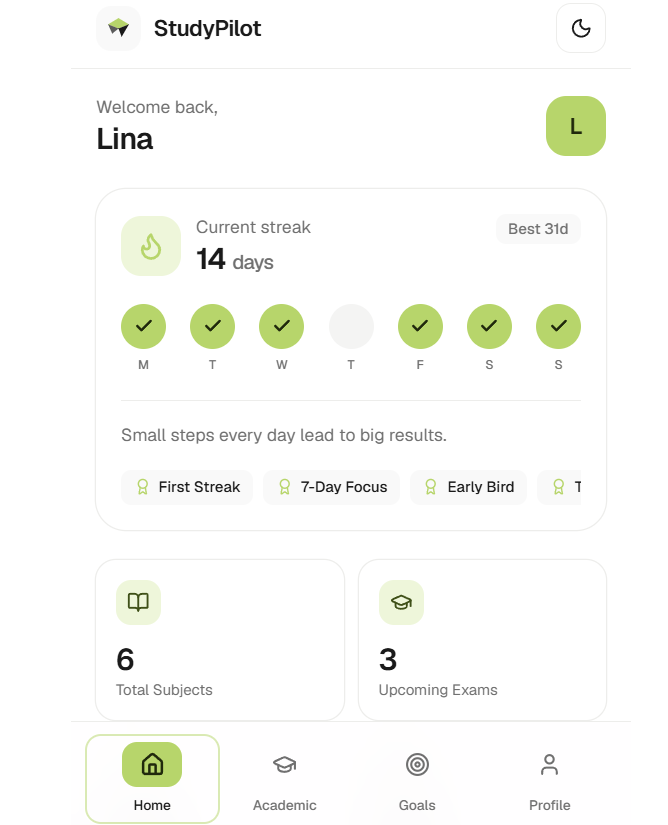Click the Best 31d label

(538, 229)
